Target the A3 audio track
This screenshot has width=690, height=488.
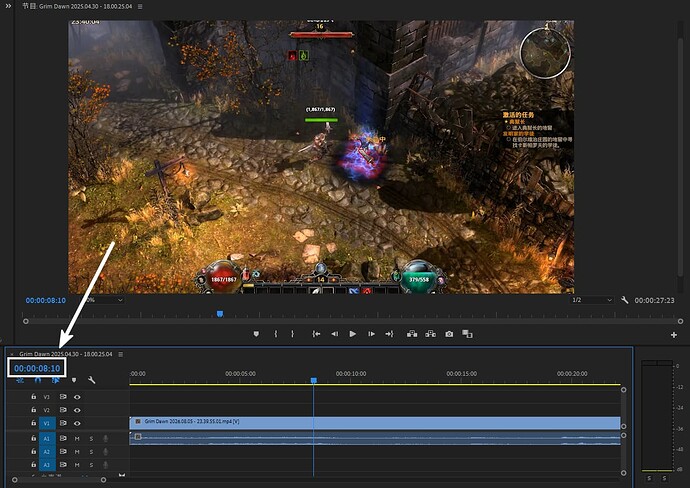(x=47, y=465)
